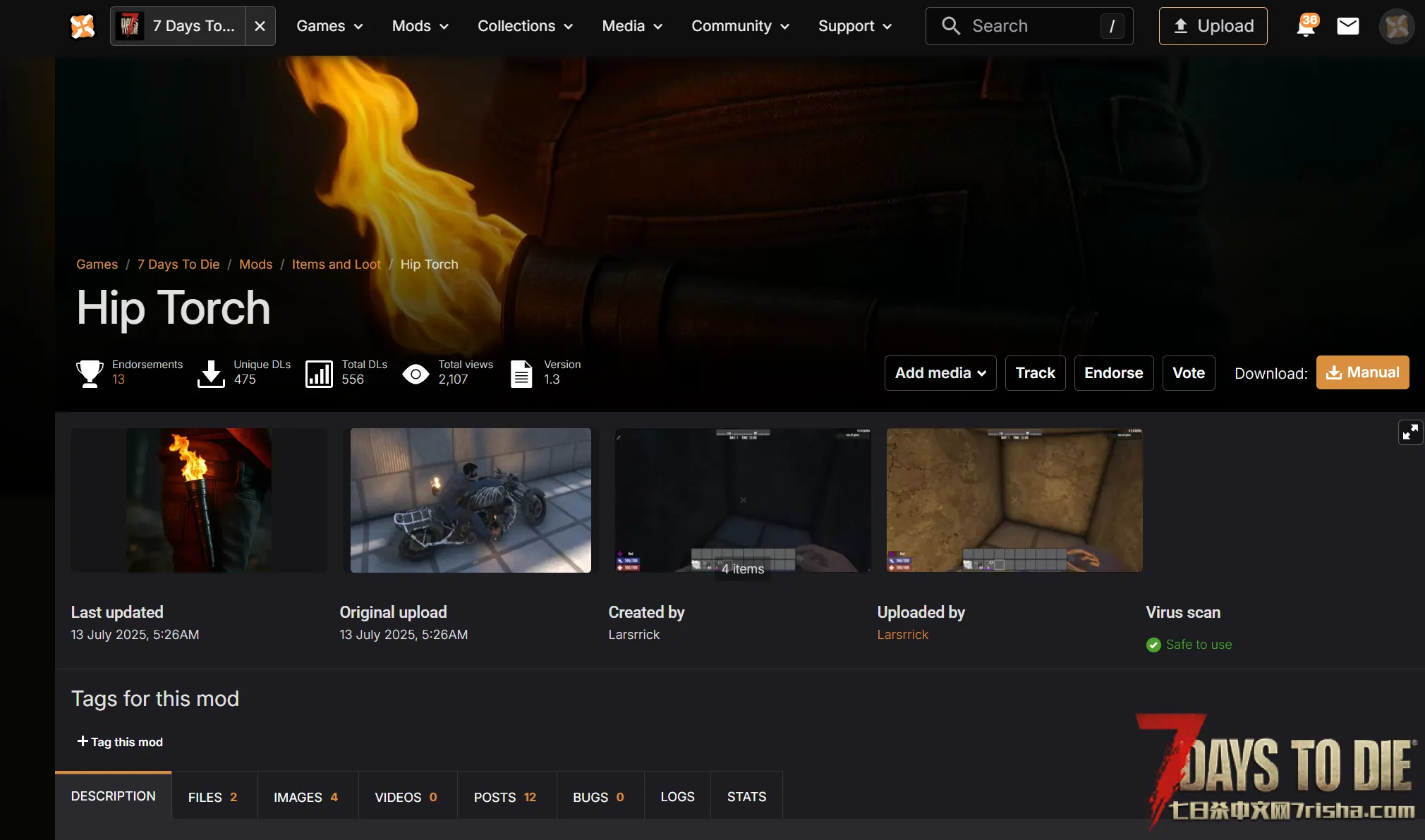
Task: Click the plus icon beside Tag this mod
Action: coord(83,741)
